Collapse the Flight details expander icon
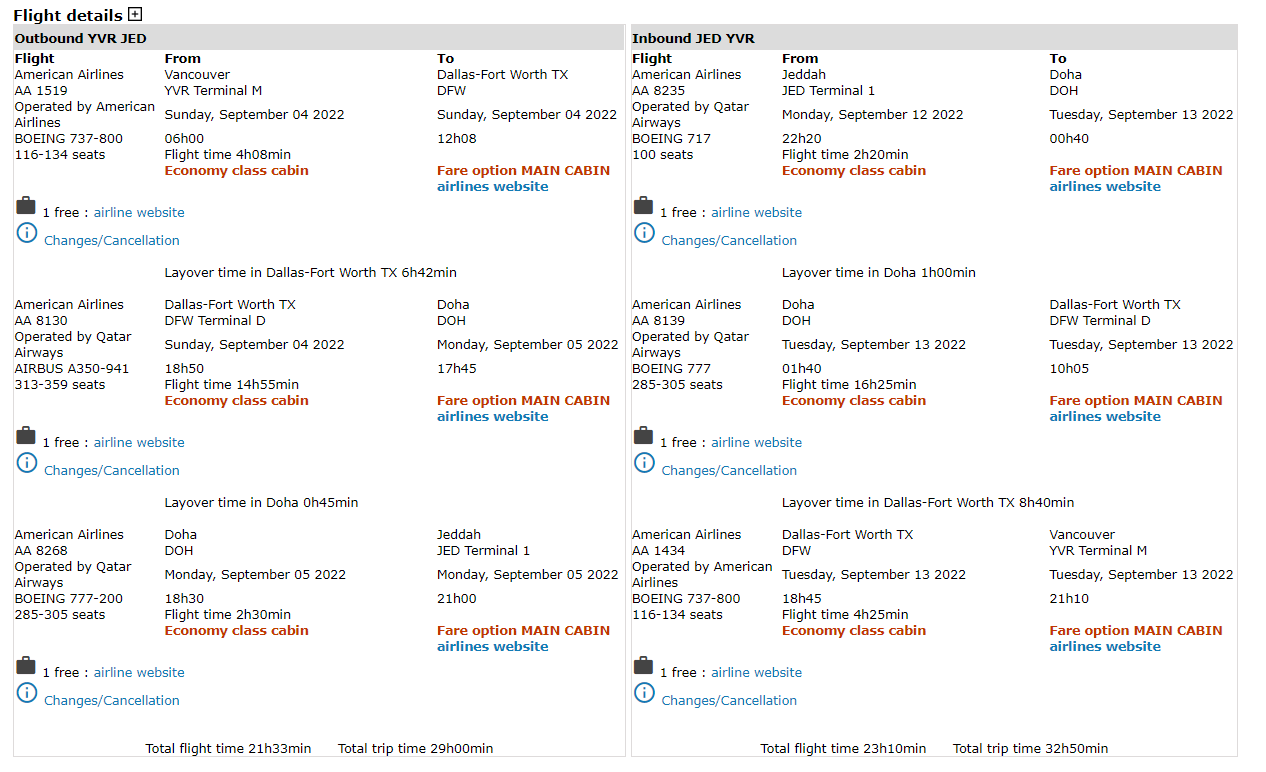 (x=135, y=15)
